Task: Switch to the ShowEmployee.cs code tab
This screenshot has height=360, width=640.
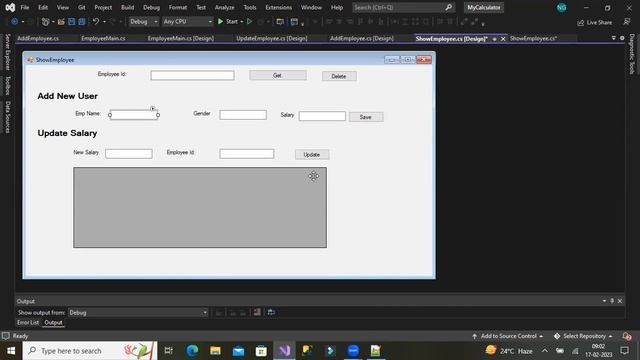Action: (533, 38)
